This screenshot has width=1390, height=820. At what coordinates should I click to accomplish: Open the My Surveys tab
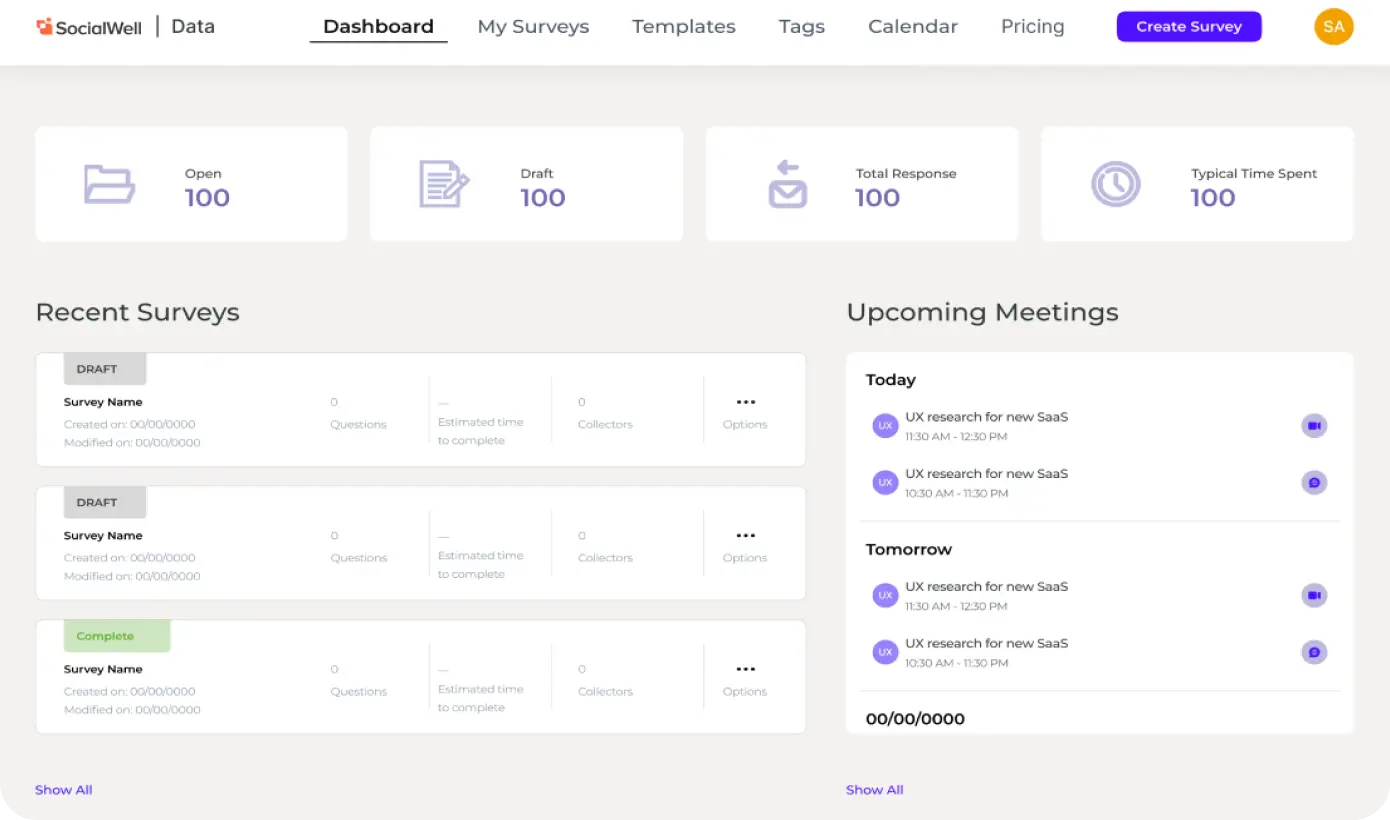pyautogui.click(x=533, y=27)
